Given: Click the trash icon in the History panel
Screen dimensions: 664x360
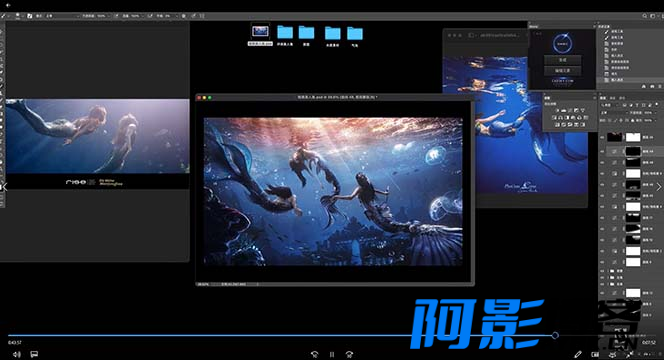Looking at the screenshot, I should [659, 86].
